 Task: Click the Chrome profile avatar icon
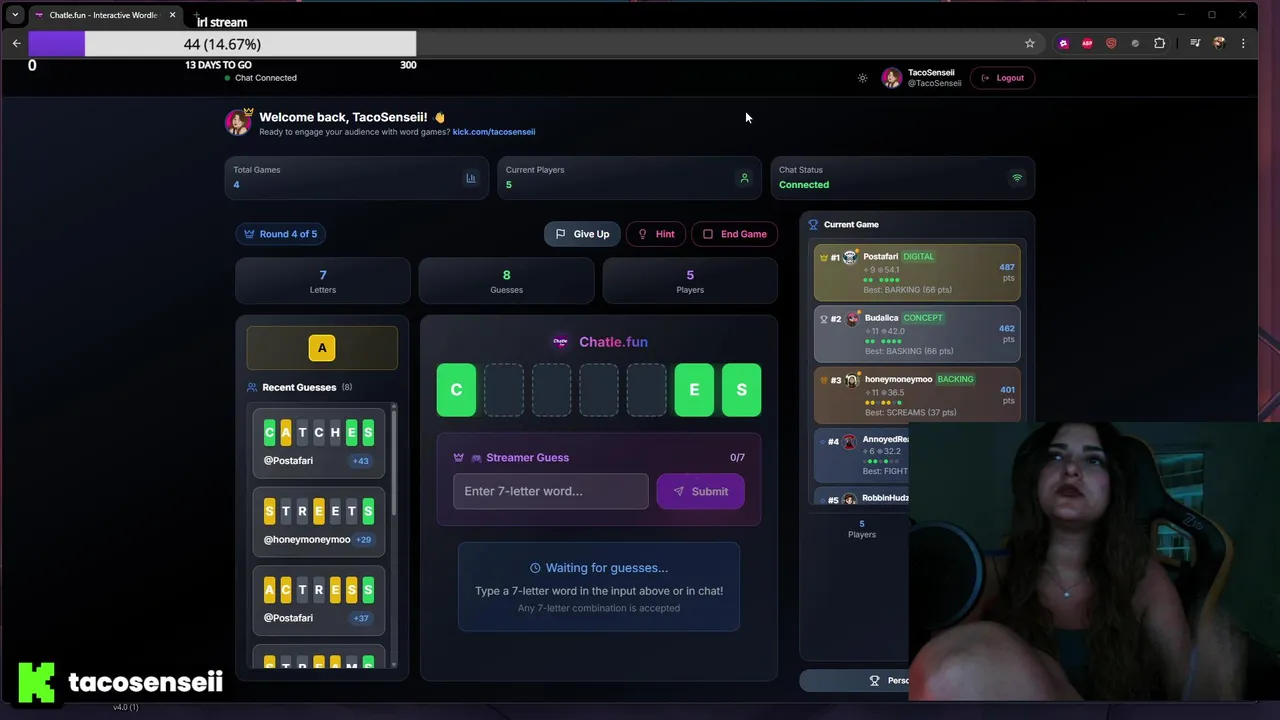tap(1219, 43)
